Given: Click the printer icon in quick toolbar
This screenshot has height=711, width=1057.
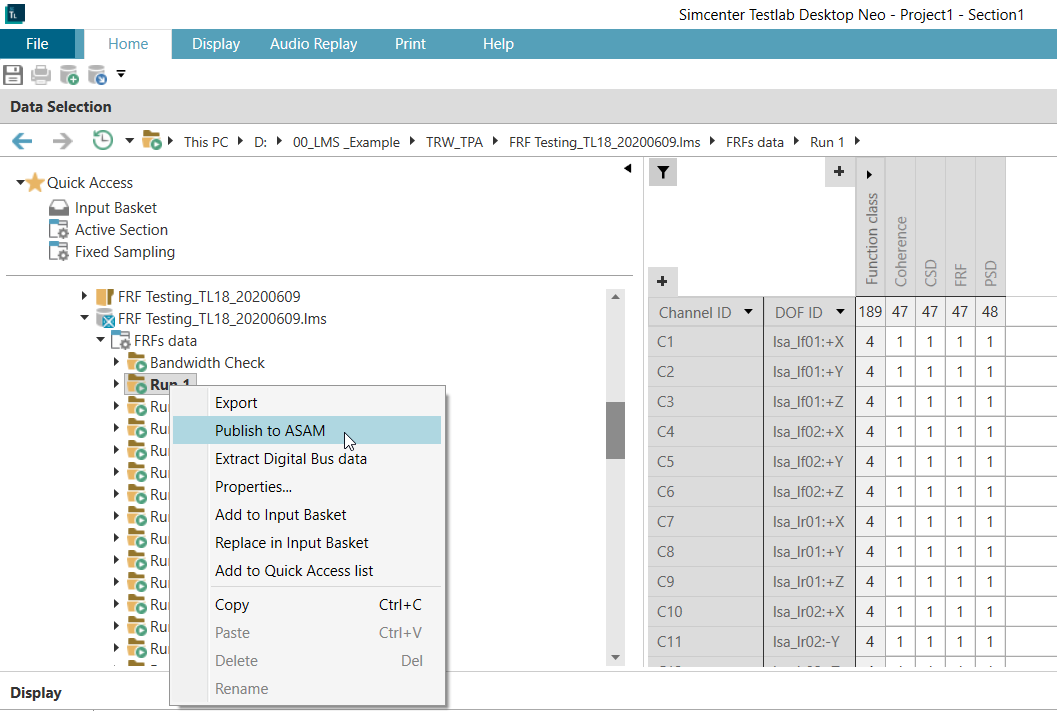Looking at the screenshot, I should click(x=40, y=74).
